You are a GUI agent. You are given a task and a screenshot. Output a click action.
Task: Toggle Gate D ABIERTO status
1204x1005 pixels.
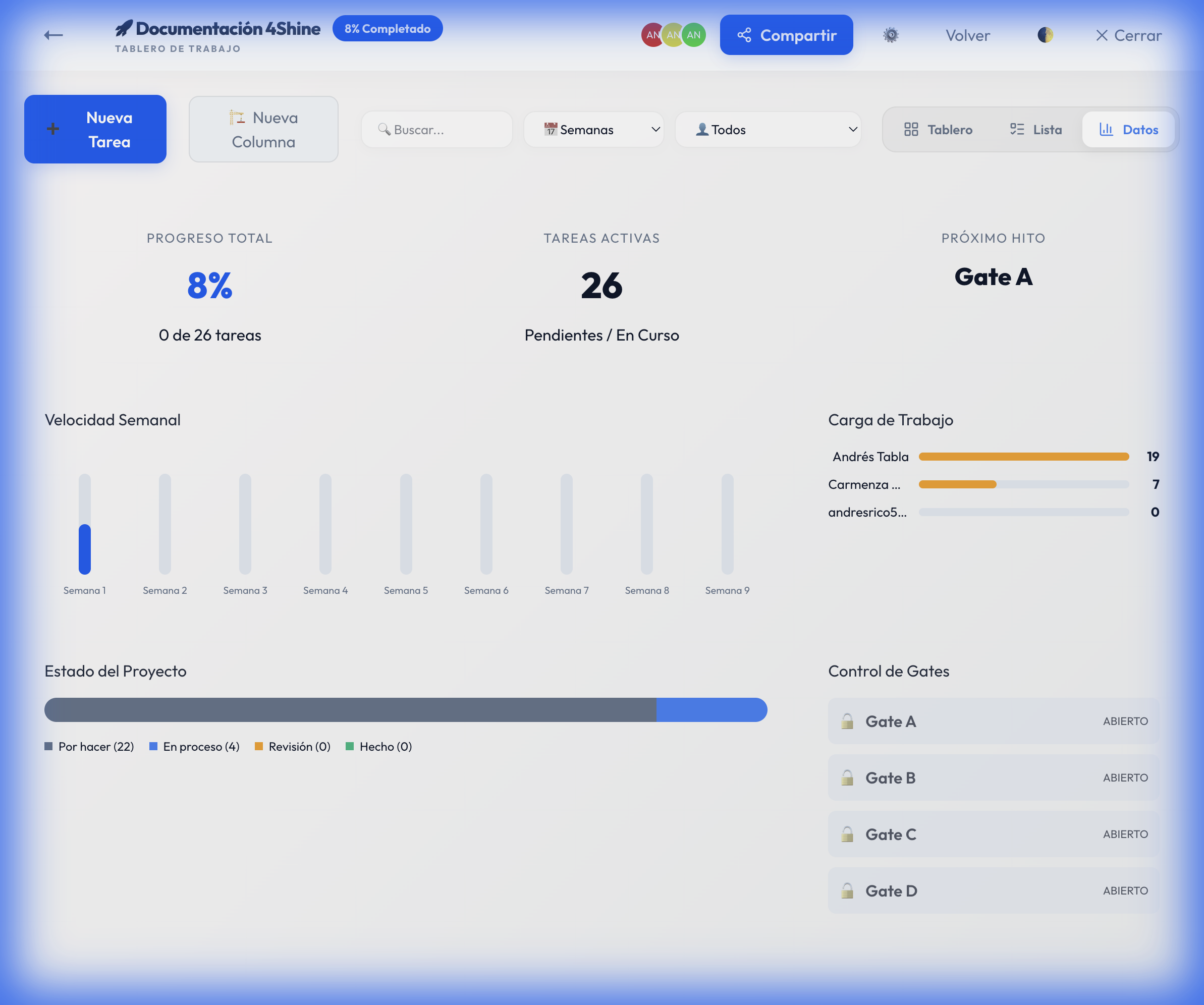coord(1125,891)
